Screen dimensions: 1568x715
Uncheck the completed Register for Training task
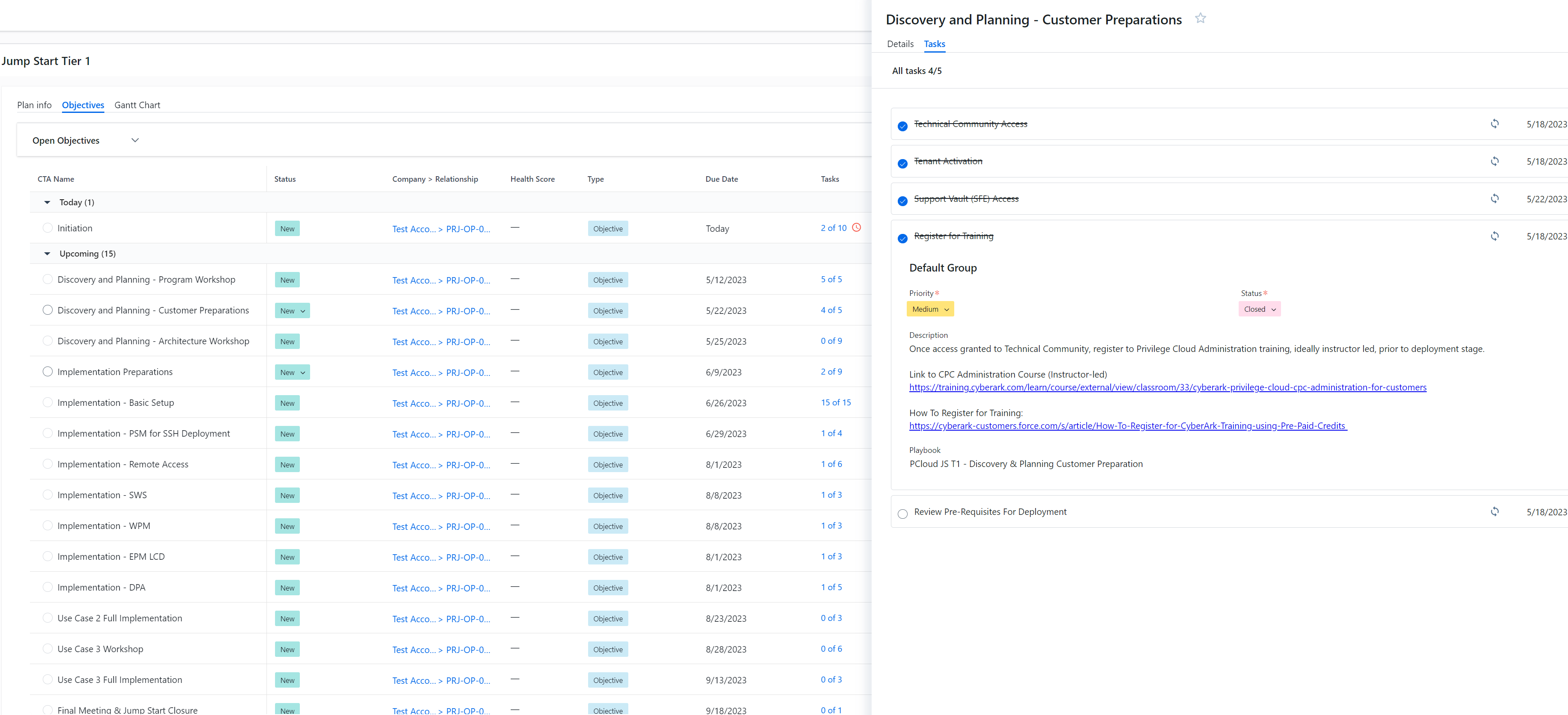(x=902, y=239)
